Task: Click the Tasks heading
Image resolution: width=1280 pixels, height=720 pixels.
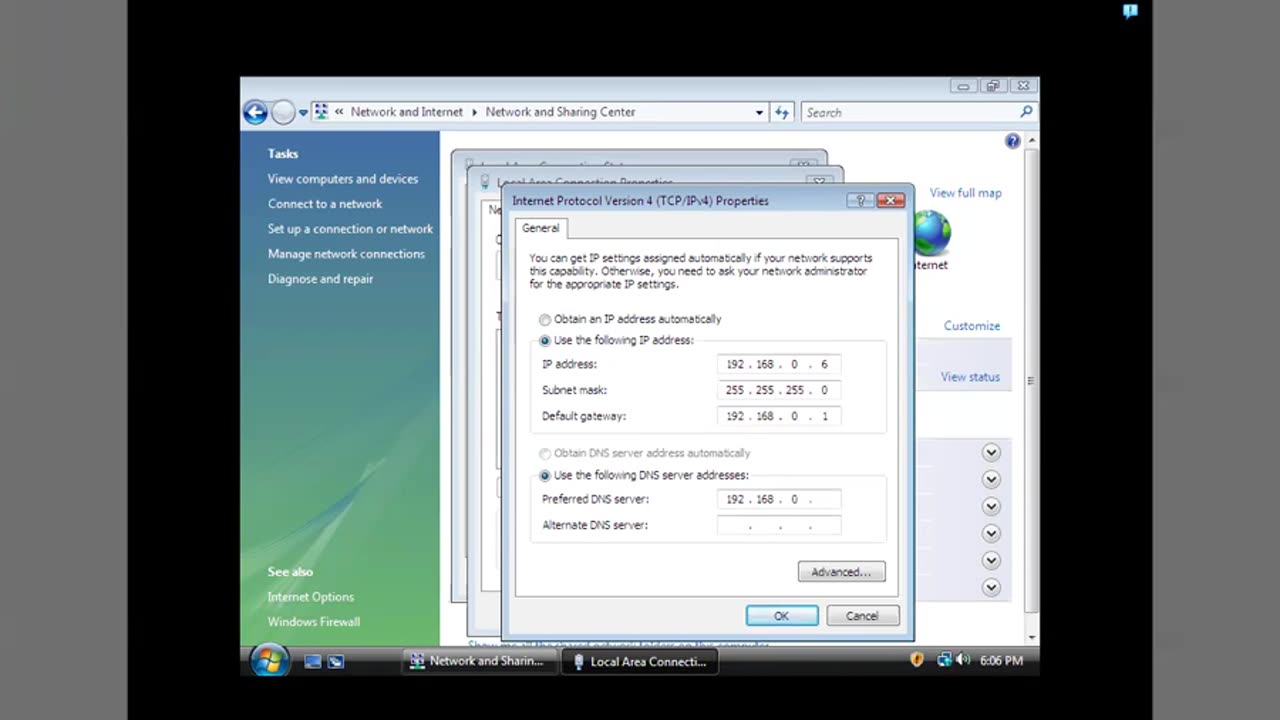Action: [283, 154]
